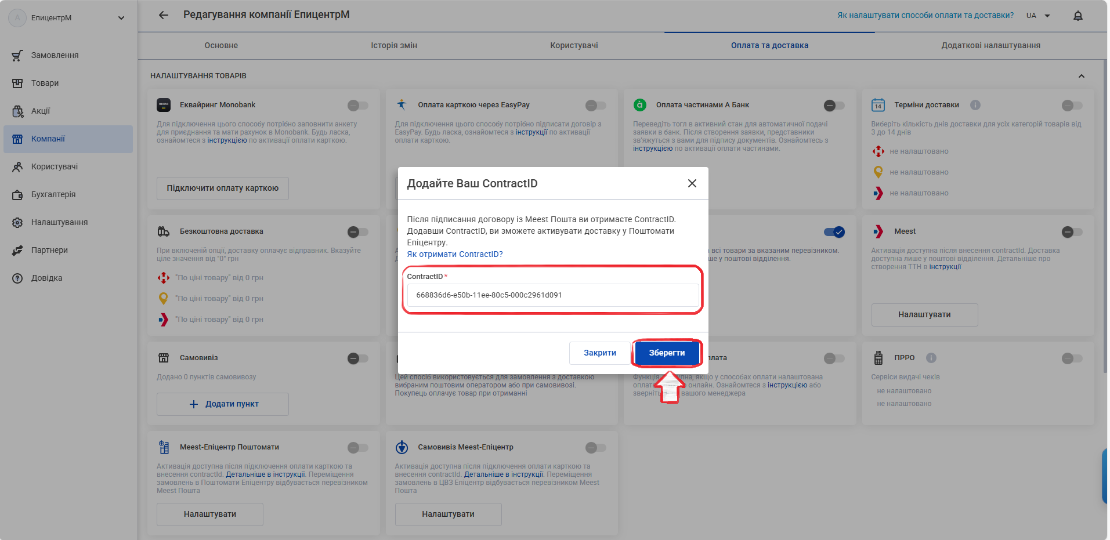Image resolution: width=1110 pixels, height=540 pixels.
Task: Click the EasyPay logo icon
Action: (x=402, y=105)
